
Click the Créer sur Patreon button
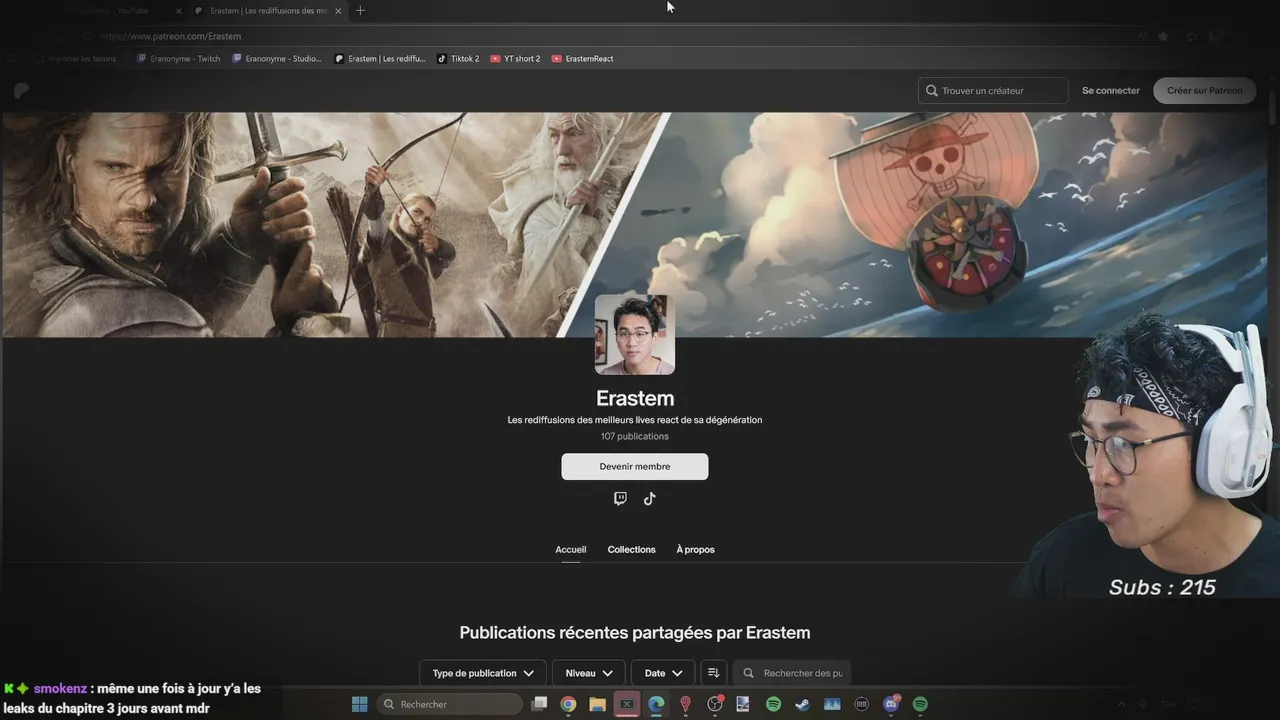pyautogui.click(x=1205, y=91)
